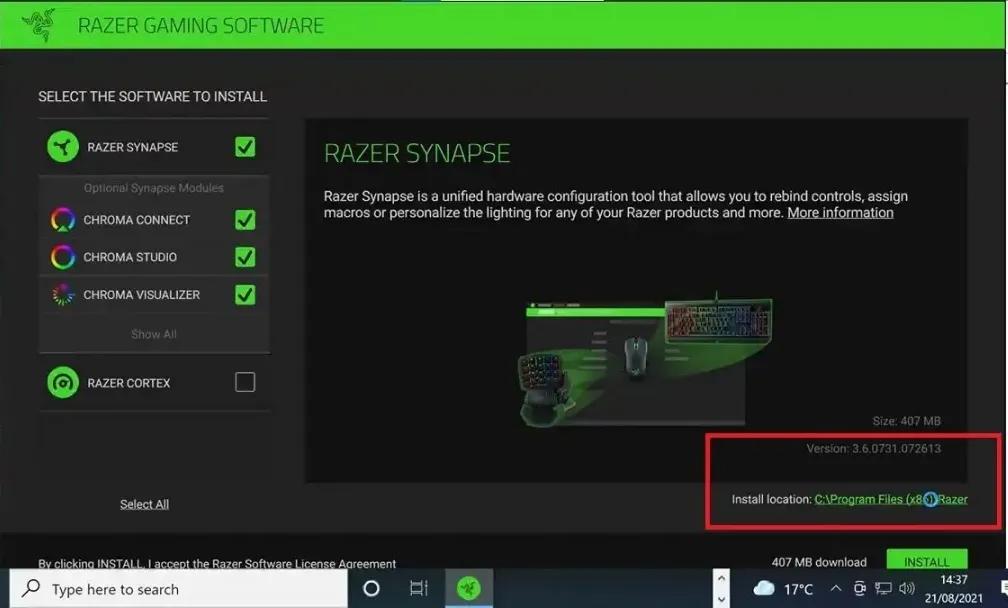Click the taskbar scroll down arrow
This screenshot has width=1008, height=608.
click(721, 600)
